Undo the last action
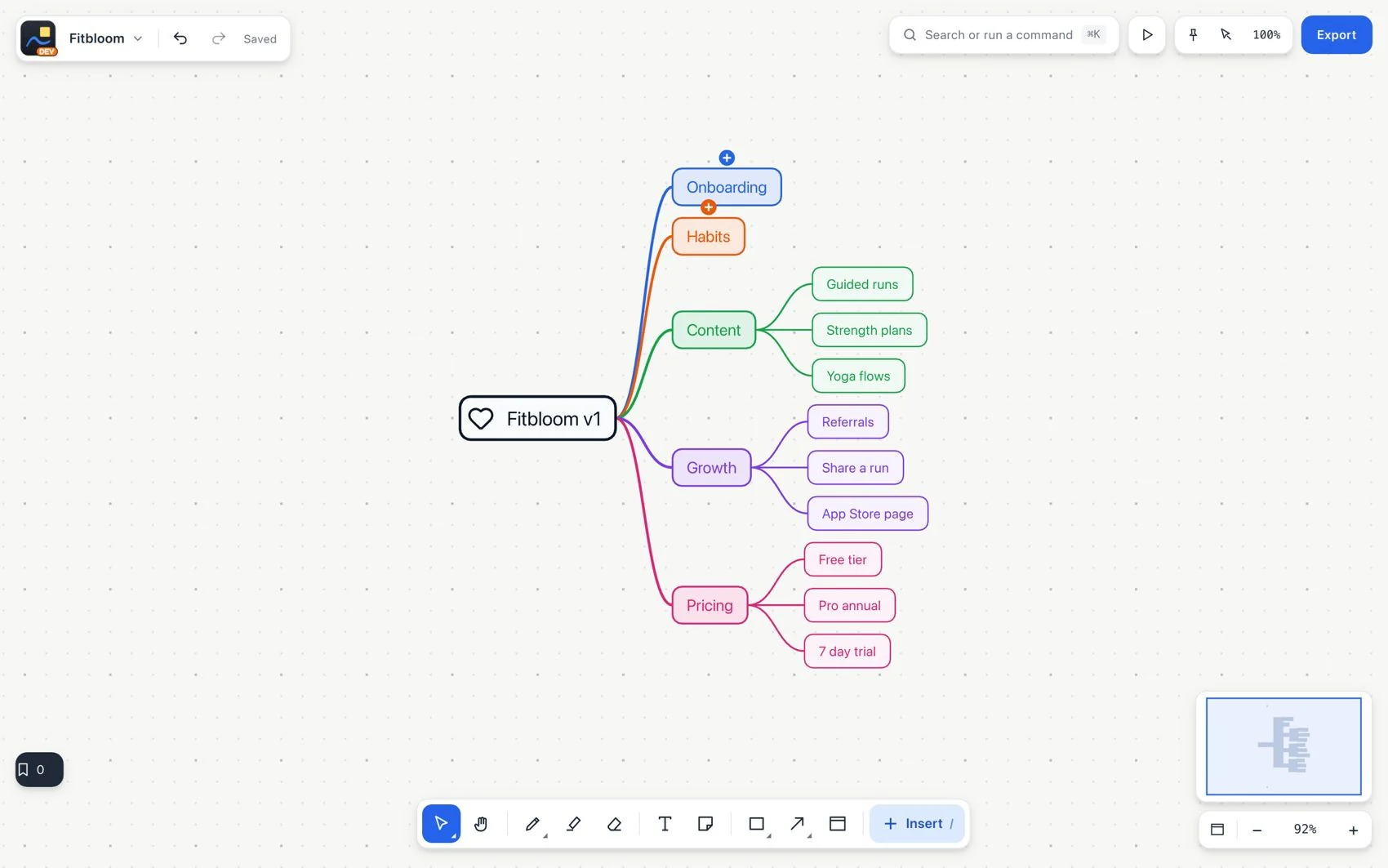The height and width of the screenshot is (868, 1388). [180, 38]
